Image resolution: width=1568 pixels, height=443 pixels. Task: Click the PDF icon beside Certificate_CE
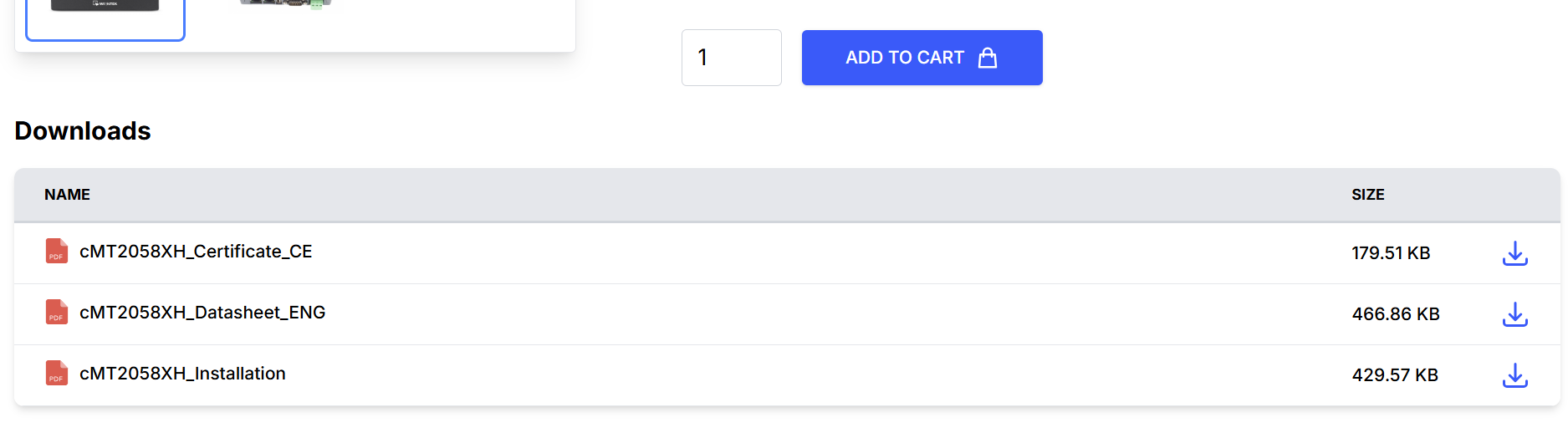pos(56,252)
